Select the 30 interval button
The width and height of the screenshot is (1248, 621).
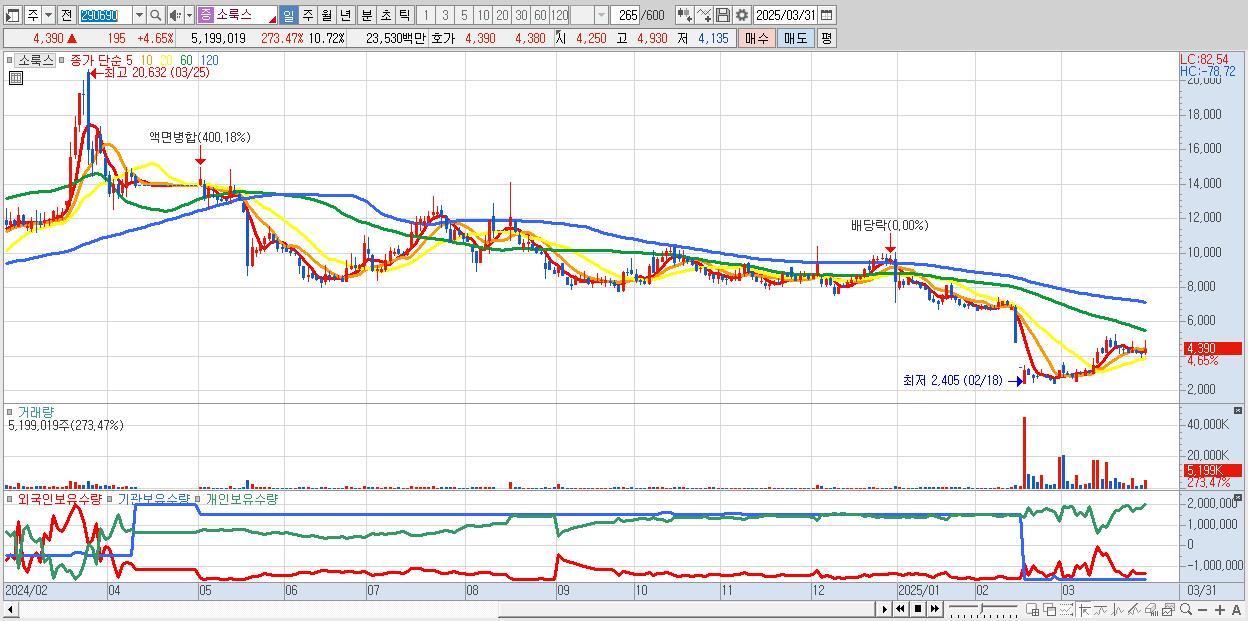pos(521,15)
